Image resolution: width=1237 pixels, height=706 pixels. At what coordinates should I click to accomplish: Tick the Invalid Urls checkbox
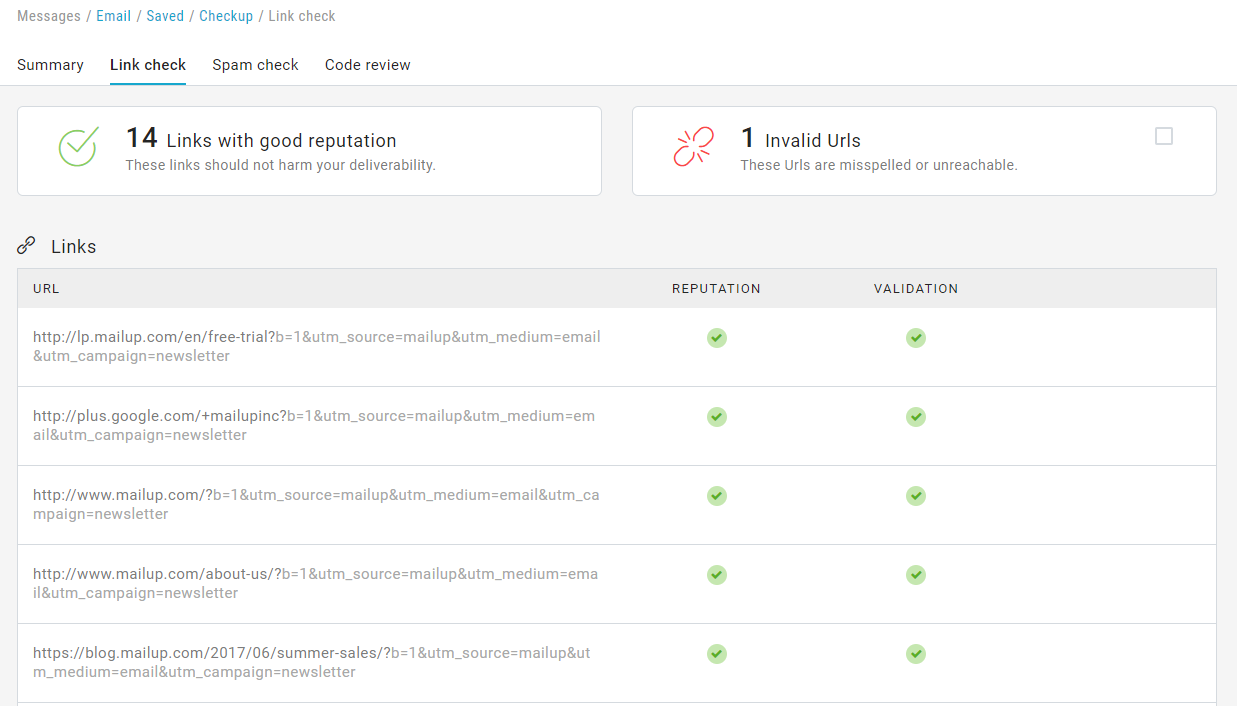(1163, 137)
